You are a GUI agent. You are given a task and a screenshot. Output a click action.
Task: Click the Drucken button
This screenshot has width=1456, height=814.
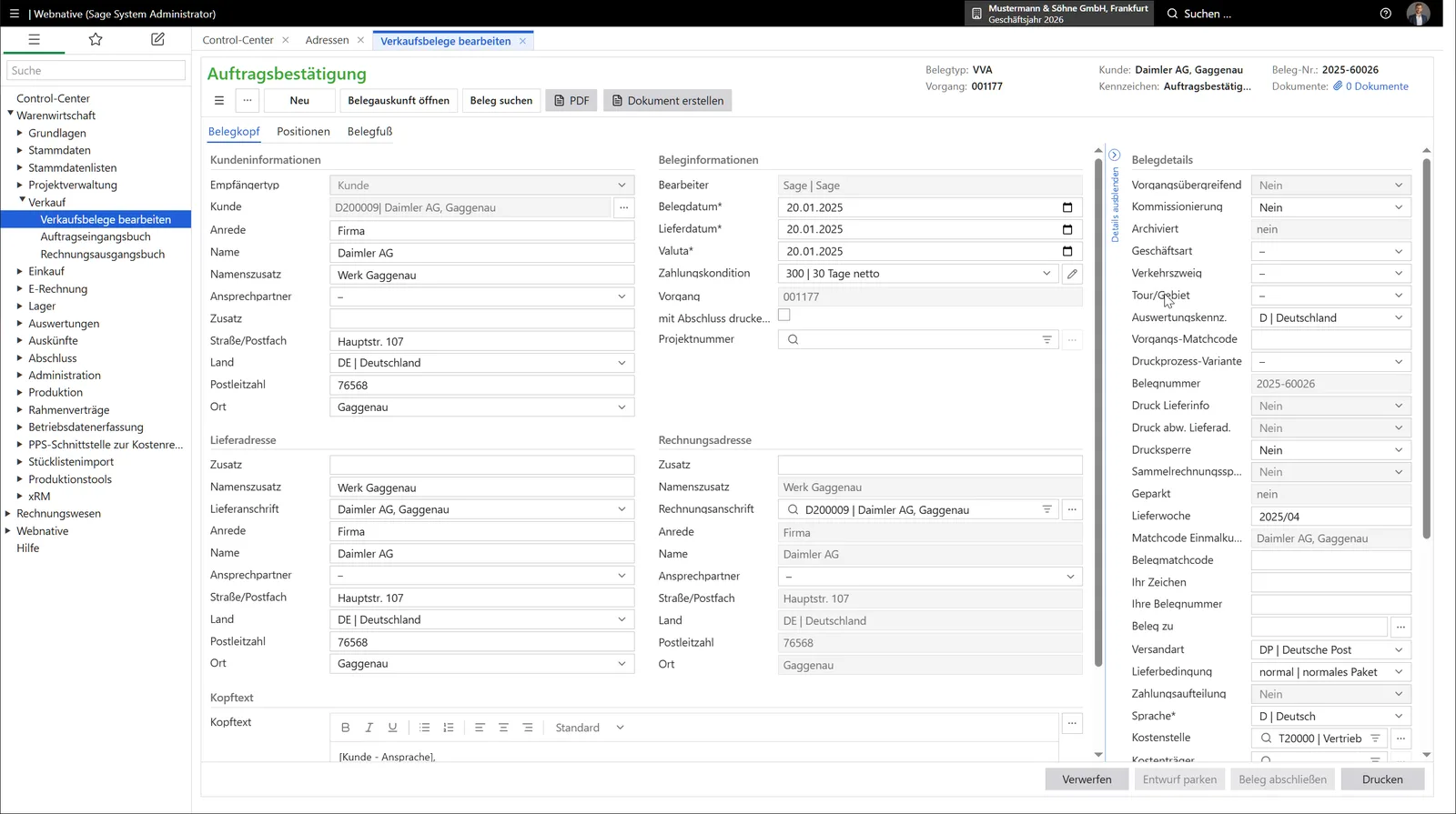coord(1382,779)
